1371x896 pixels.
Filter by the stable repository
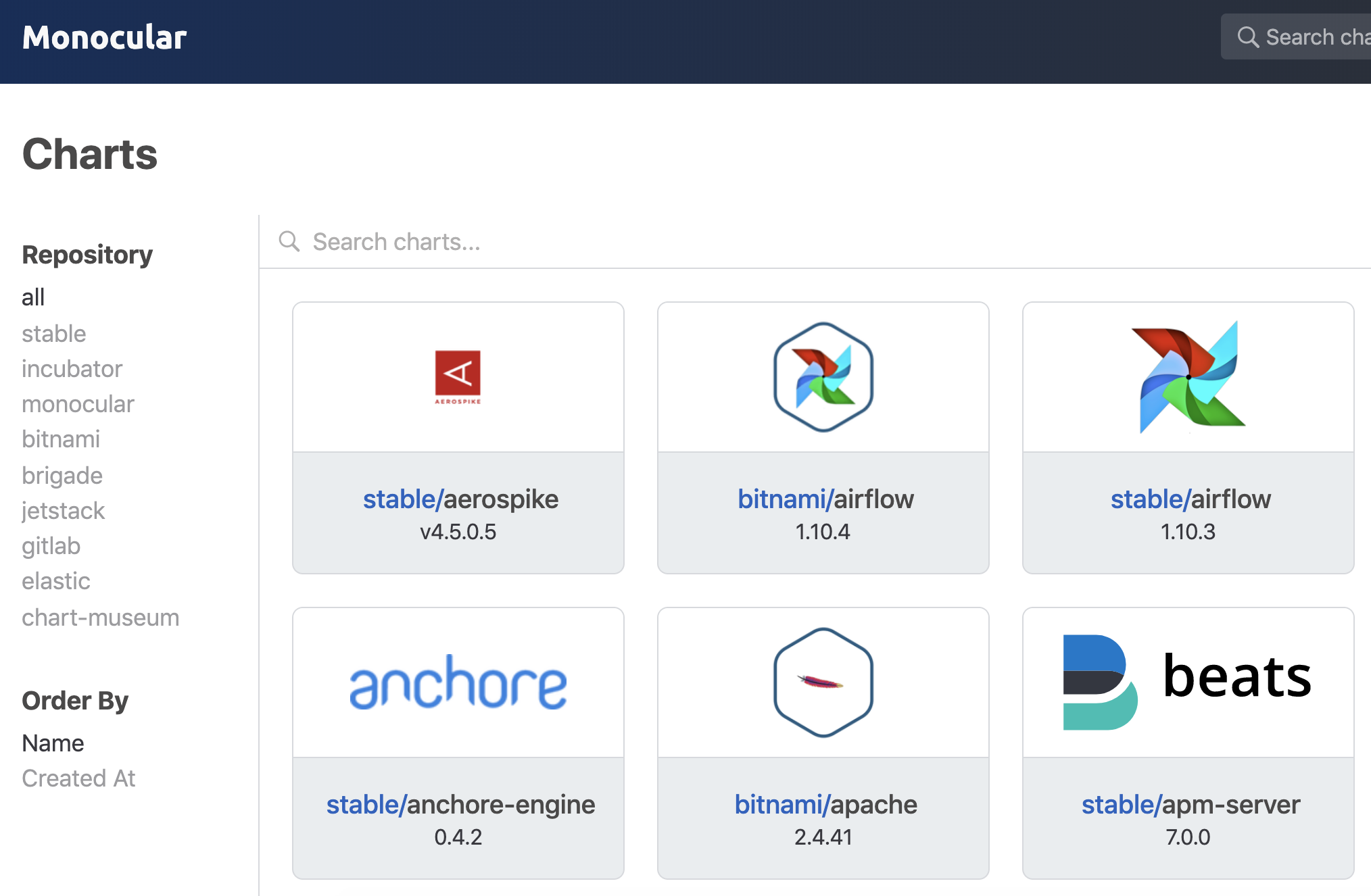(x=54, y=334)
